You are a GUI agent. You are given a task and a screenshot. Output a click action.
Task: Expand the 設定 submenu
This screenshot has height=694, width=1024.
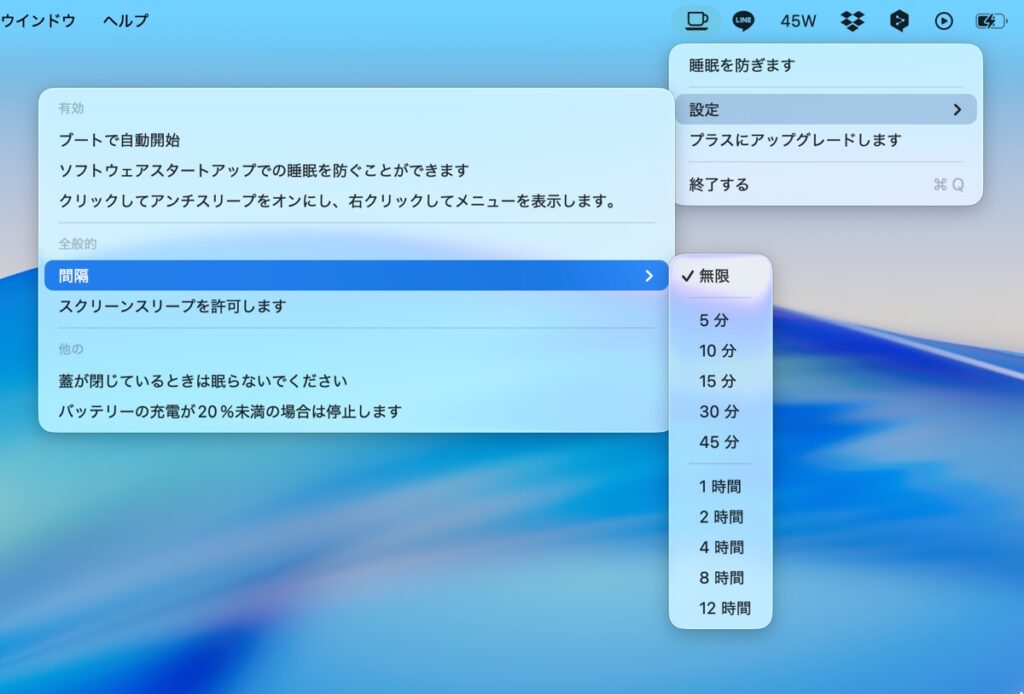(x=825, y=110)
